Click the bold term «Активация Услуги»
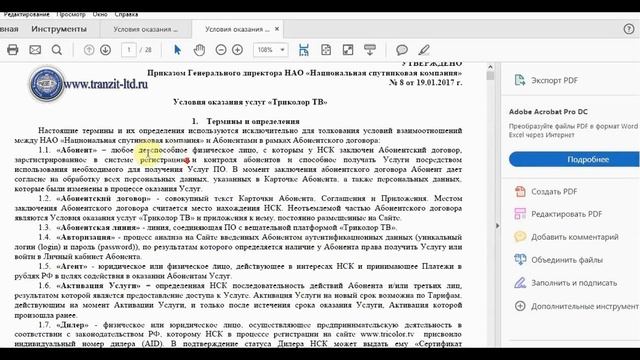 98,286
